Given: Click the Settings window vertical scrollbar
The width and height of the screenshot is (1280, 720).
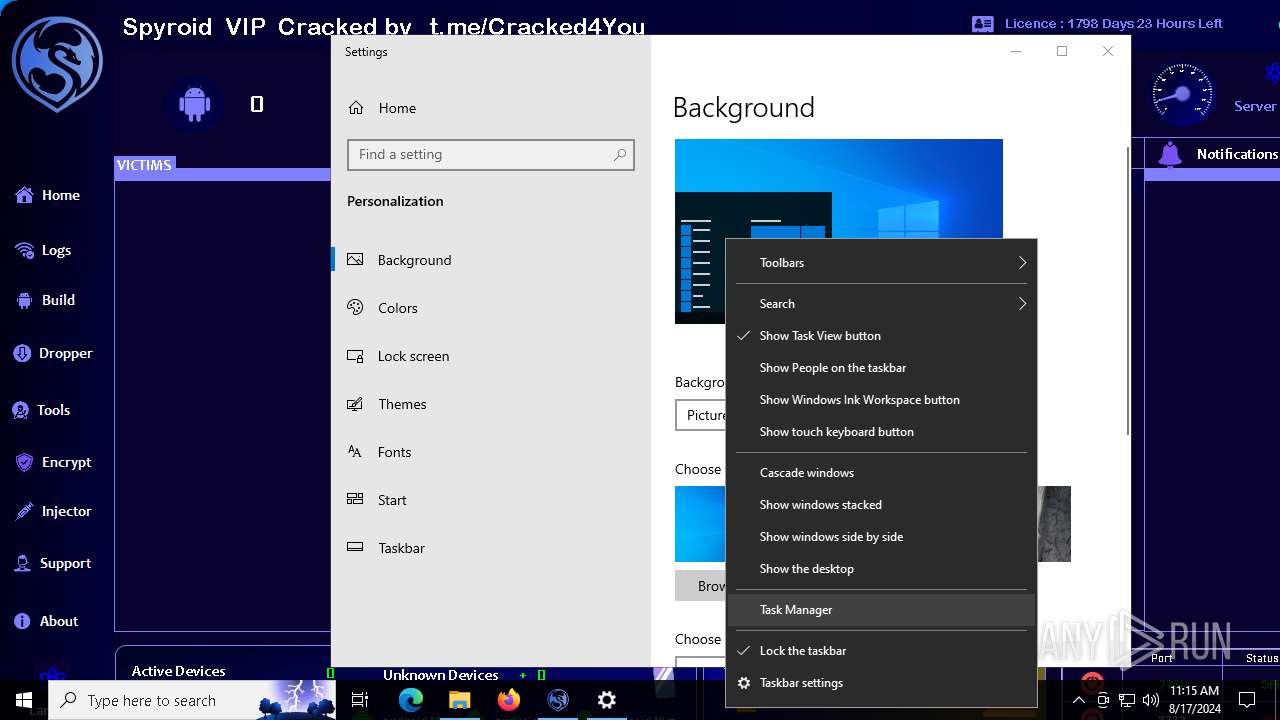Looking at the screenshot, I should tap(1128, 290).
